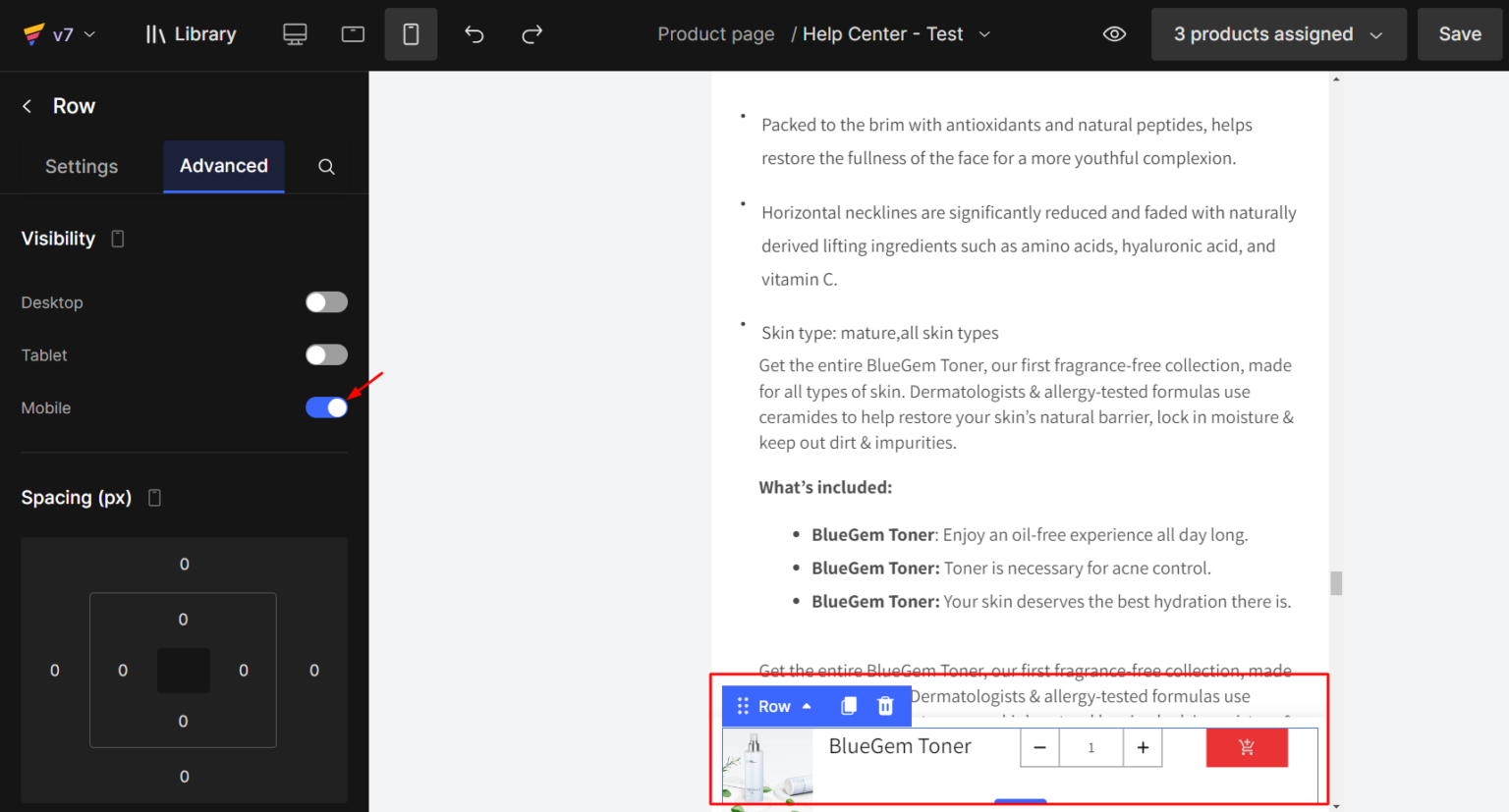Open search in the Row settings panel
1509x812 pixels.
pyautogui.click(x=325, y=167)
